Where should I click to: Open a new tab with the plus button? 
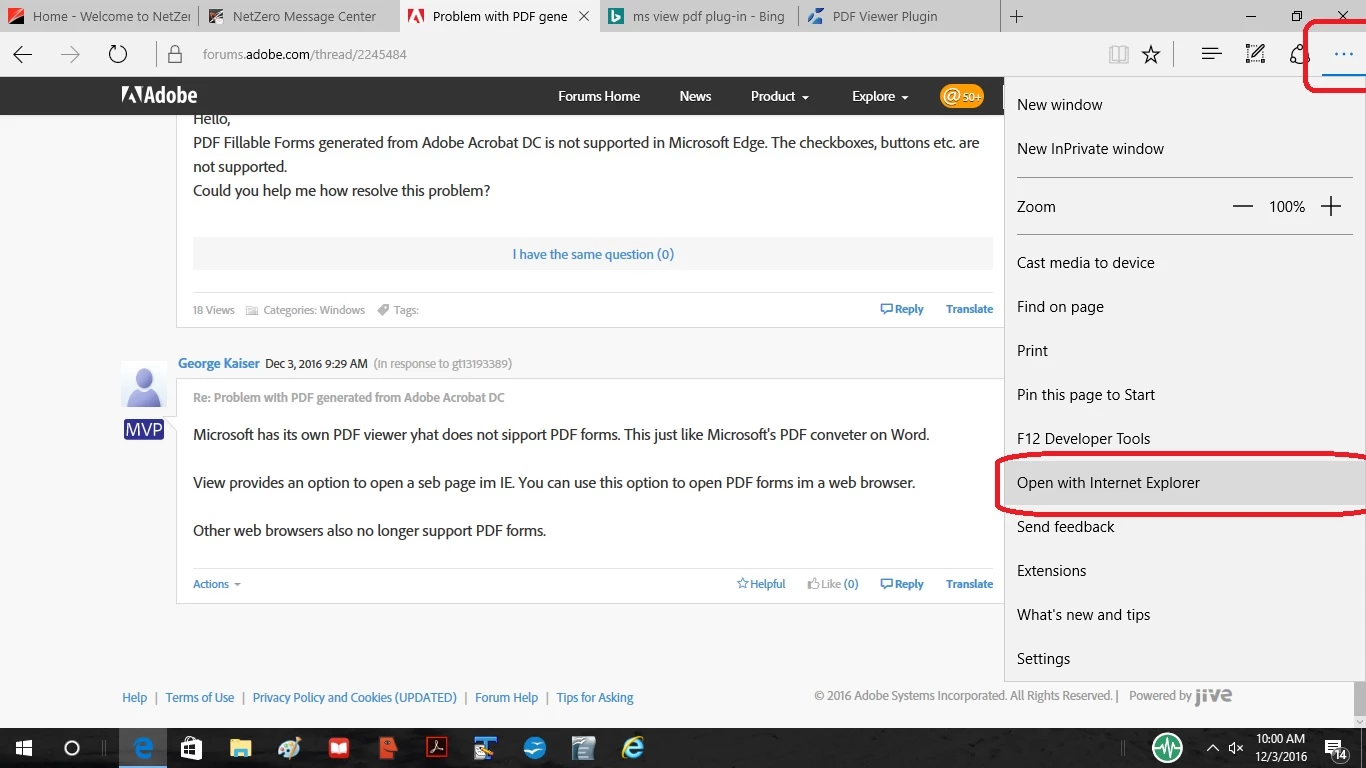(1016, 16)
